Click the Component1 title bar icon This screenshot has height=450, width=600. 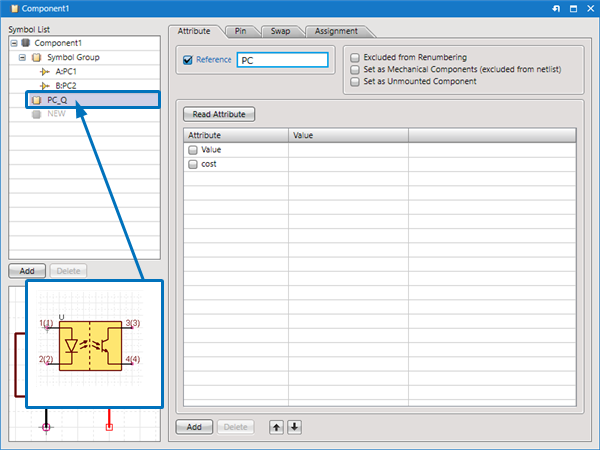(x=14, y=8)
